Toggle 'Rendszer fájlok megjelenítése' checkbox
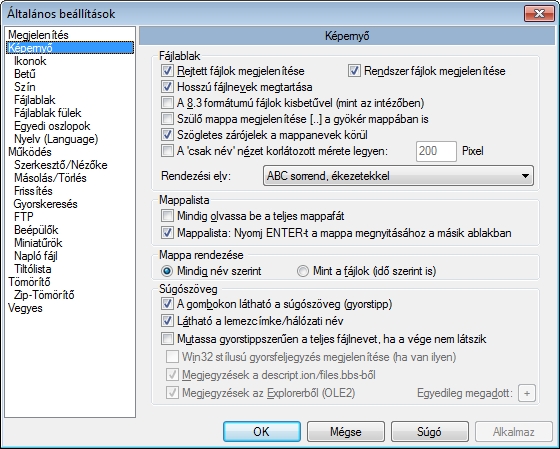Image resolution: width=560 pixels, height=449 pixels. [x=354, y=71]
